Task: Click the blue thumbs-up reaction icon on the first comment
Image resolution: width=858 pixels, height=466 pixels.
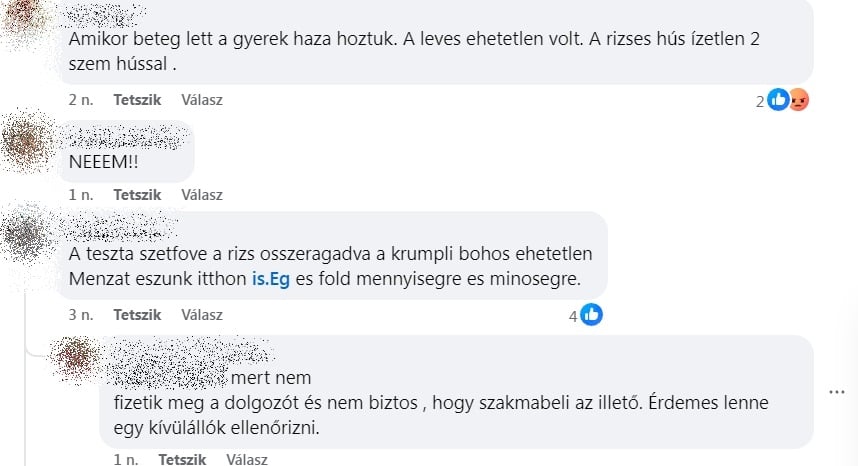Action: tap(778, 100)
